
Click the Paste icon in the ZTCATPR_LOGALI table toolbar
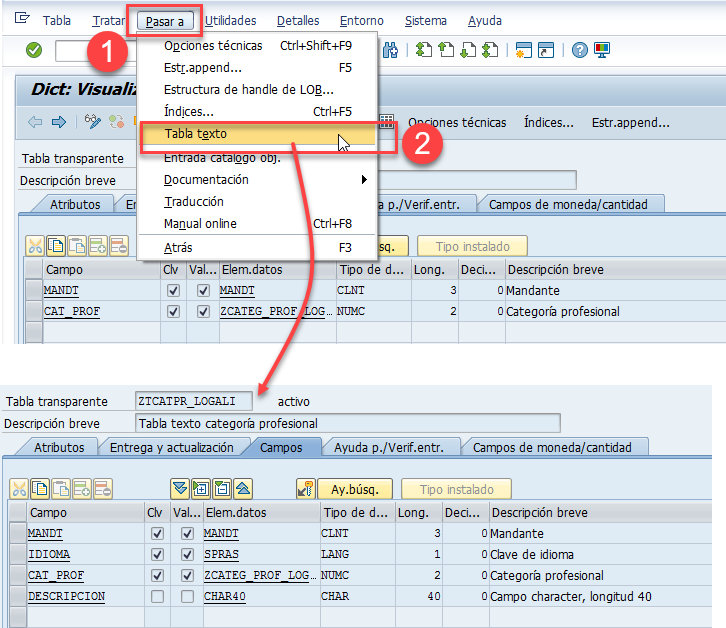pyautogui.click(x=61, y=489)
